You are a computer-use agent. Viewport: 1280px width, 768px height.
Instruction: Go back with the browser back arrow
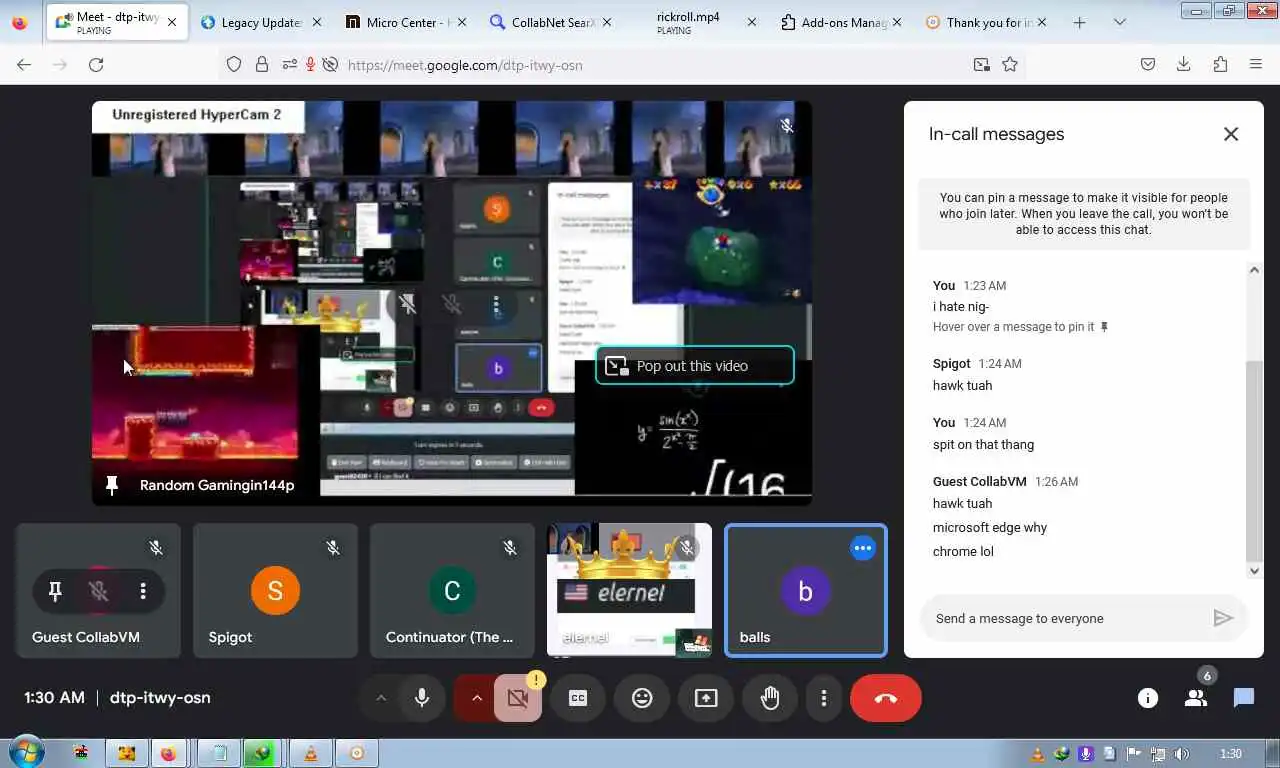[x=24, y=64]
